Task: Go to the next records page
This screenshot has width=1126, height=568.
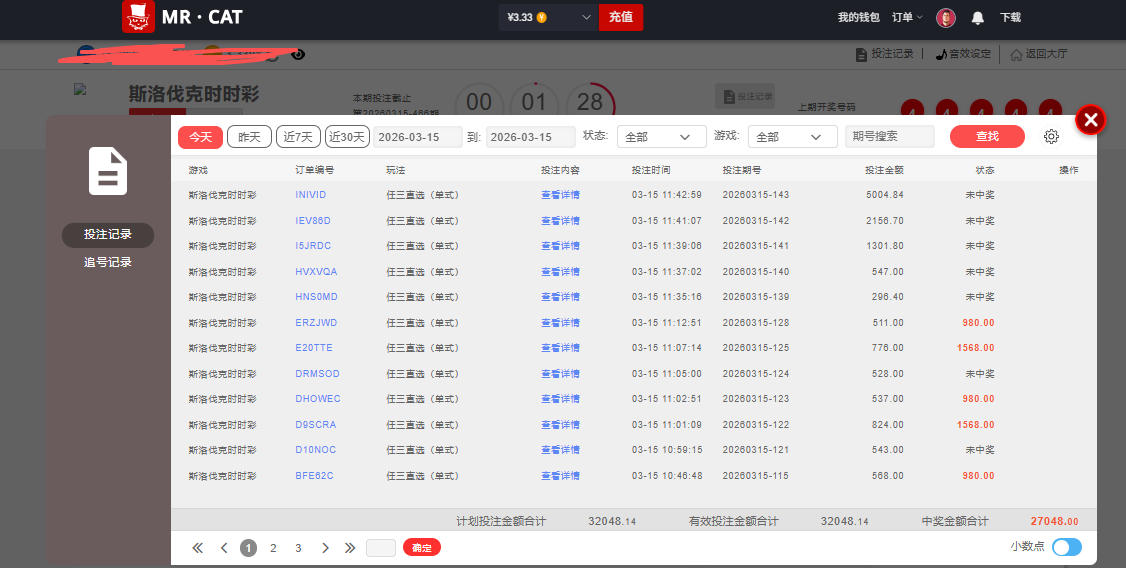Action: (325, 548)
